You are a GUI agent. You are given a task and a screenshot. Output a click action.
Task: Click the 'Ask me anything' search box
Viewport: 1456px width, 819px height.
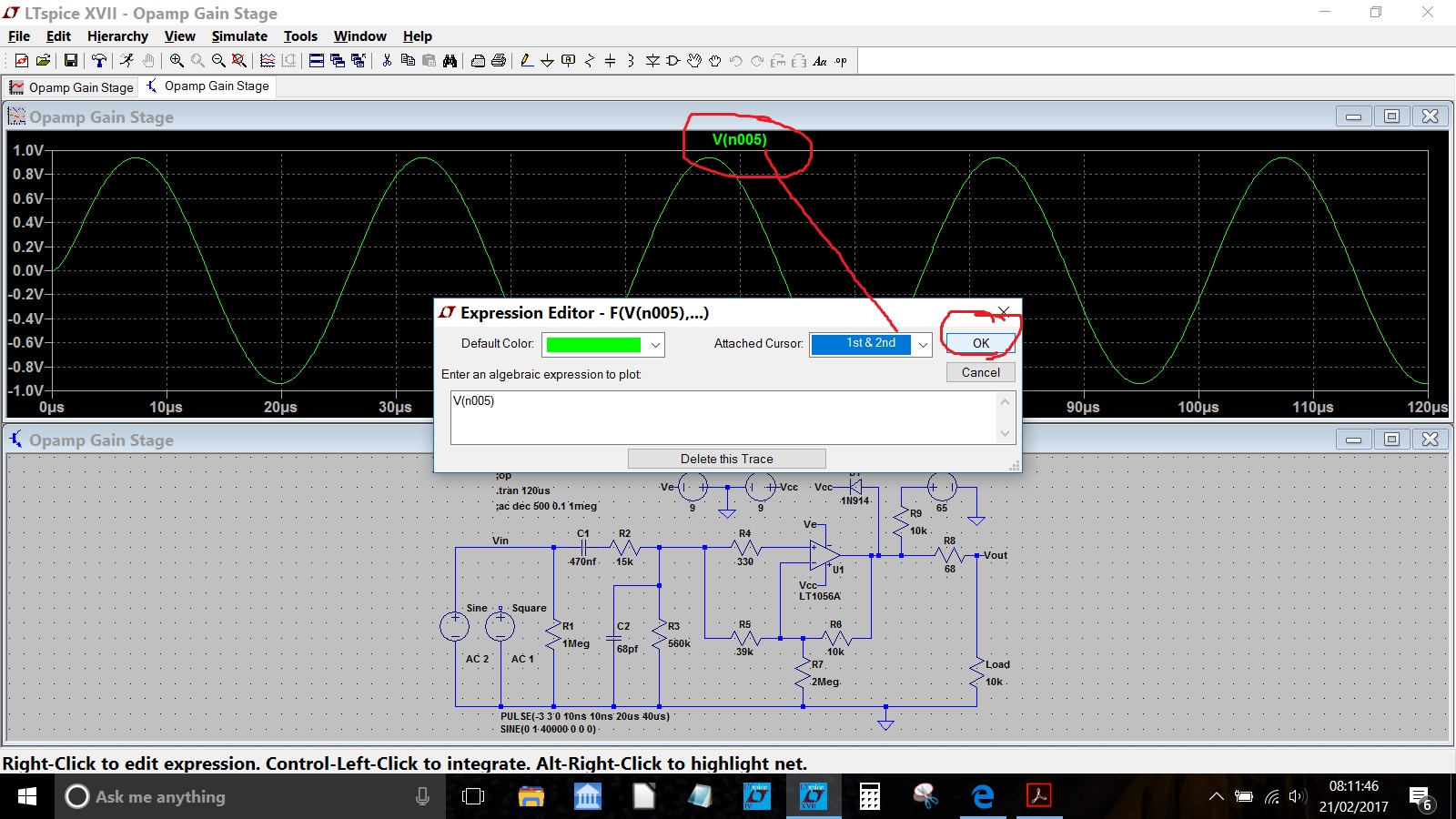coord(250,796)
